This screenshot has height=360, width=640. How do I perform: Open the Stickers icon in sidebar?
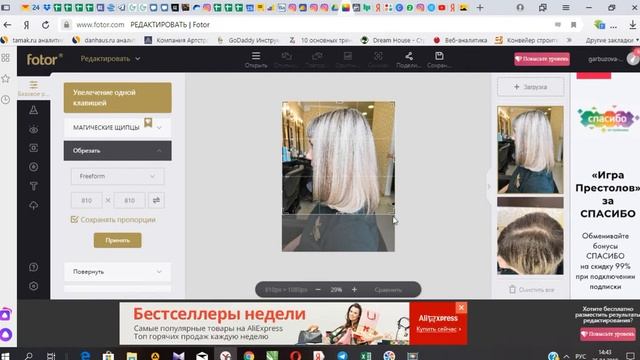(33, 167)
